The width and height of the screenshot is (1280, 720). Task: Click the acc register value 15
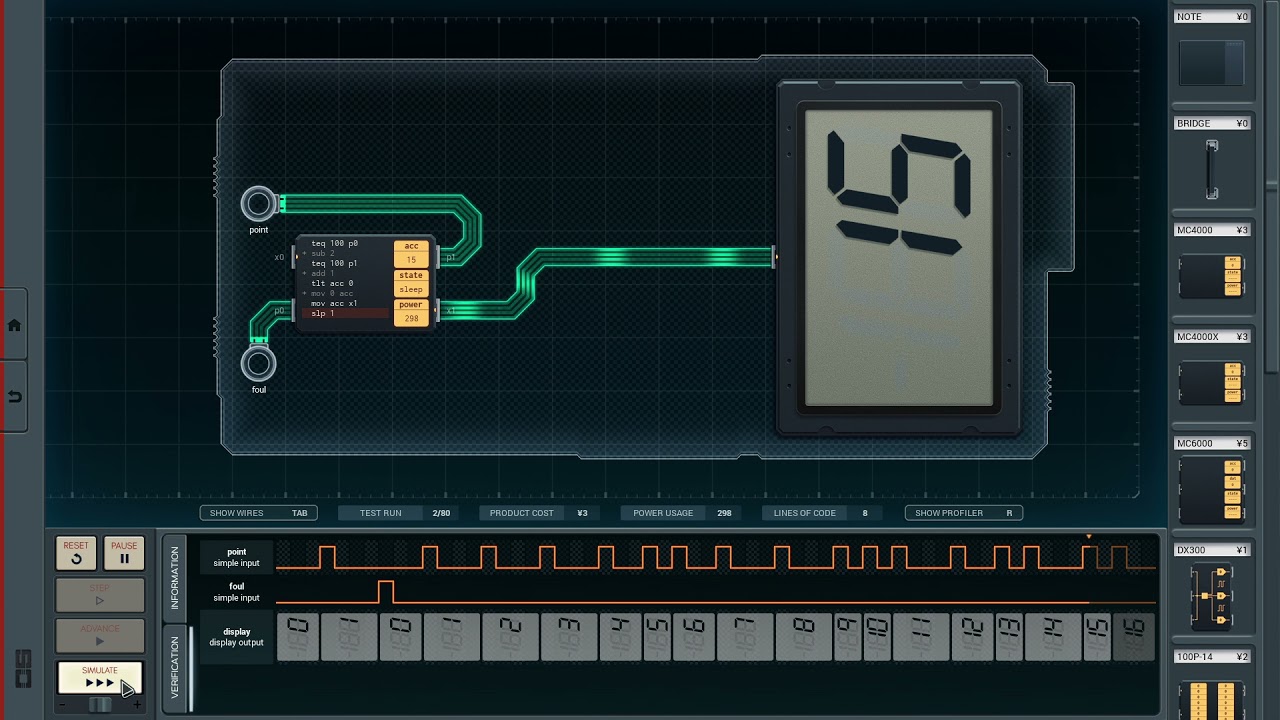(x=411, y=260)
